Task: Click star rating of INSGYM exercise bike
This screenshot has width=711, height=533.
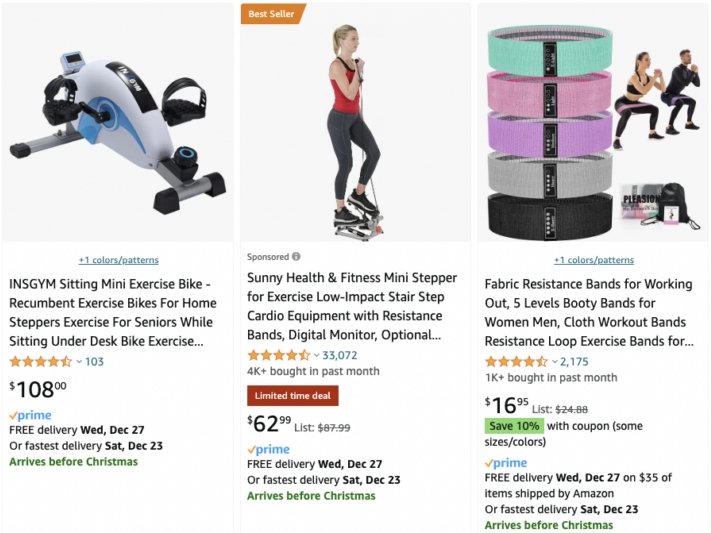Action: click(x=40, y=362)
